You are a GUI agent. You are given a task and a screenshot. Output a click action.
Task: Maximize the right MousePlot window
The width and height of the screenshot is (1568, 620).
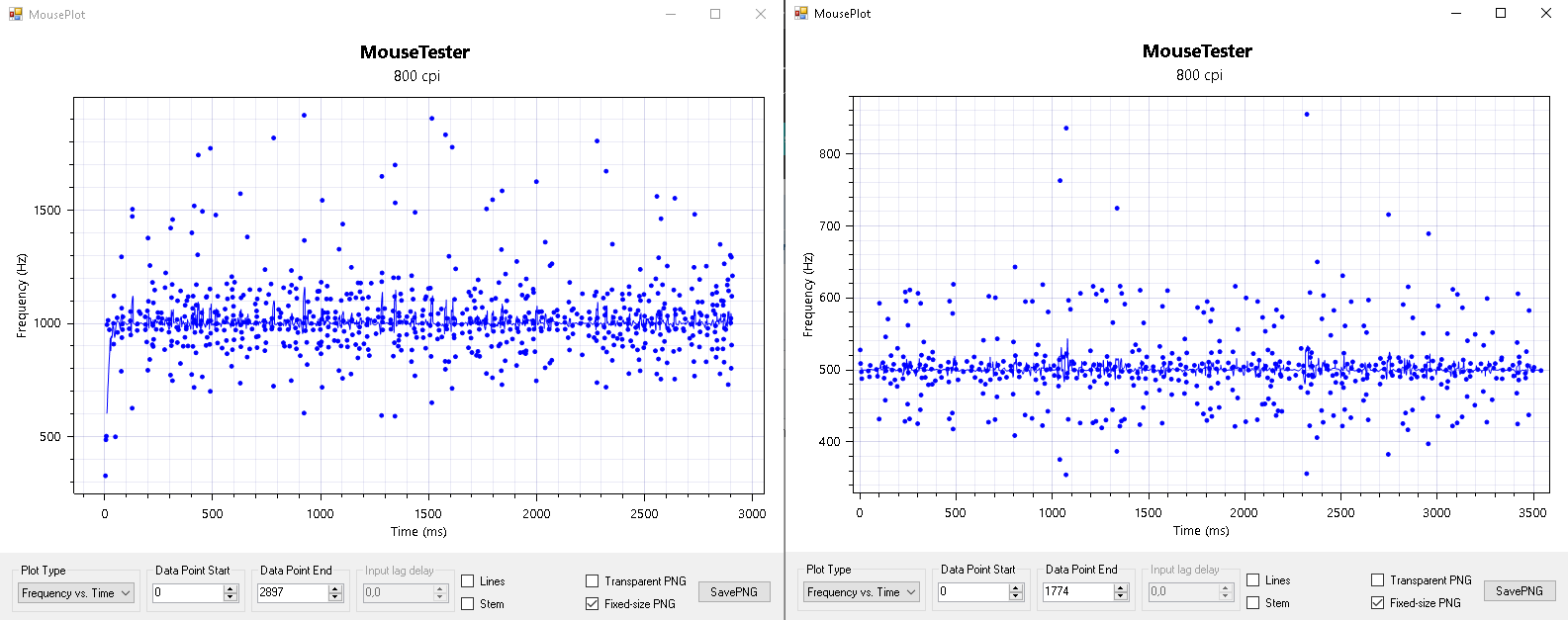1501,13
